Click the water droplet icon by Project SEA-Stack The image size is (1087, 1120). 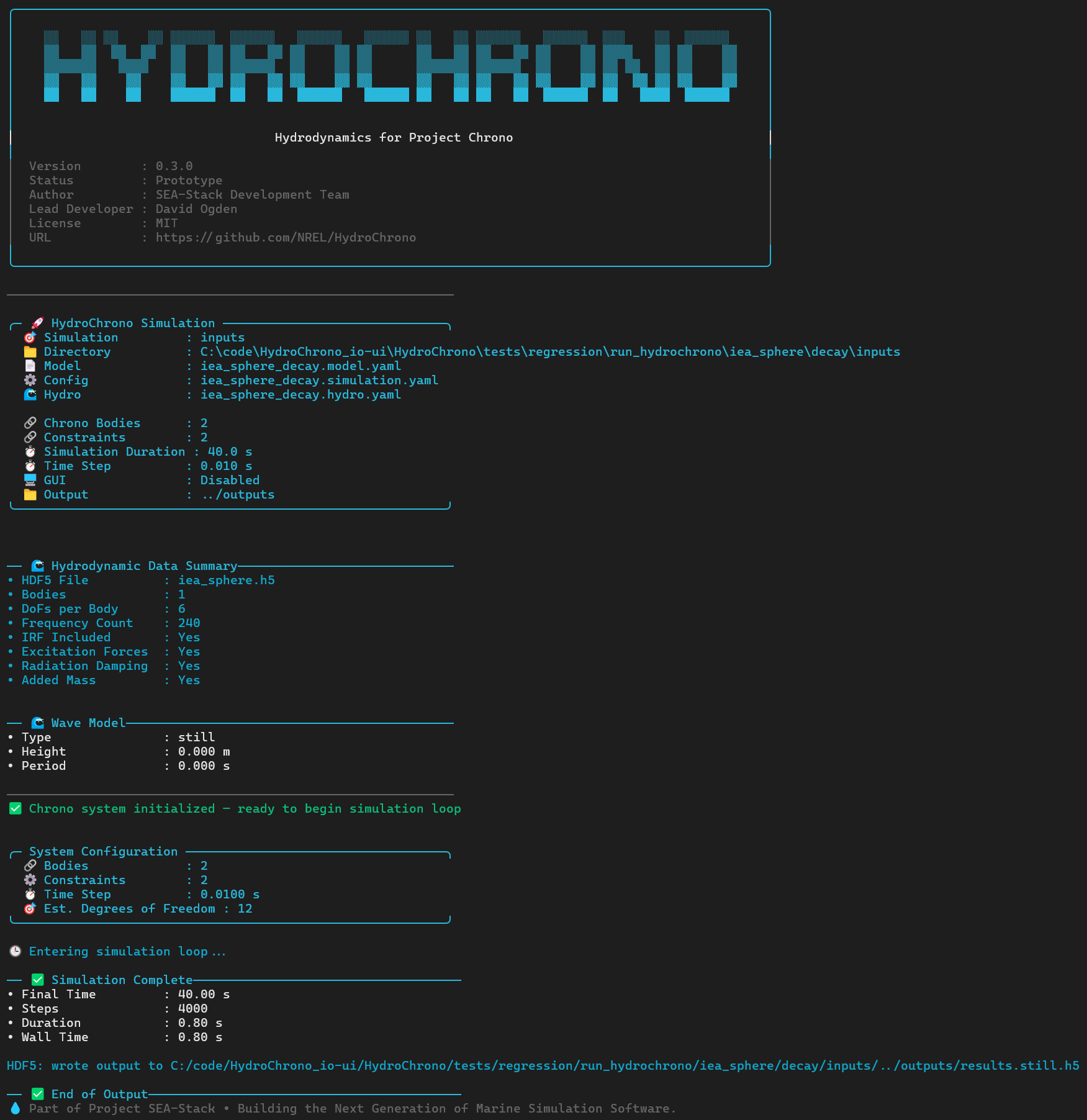(x=16, y=1109)
